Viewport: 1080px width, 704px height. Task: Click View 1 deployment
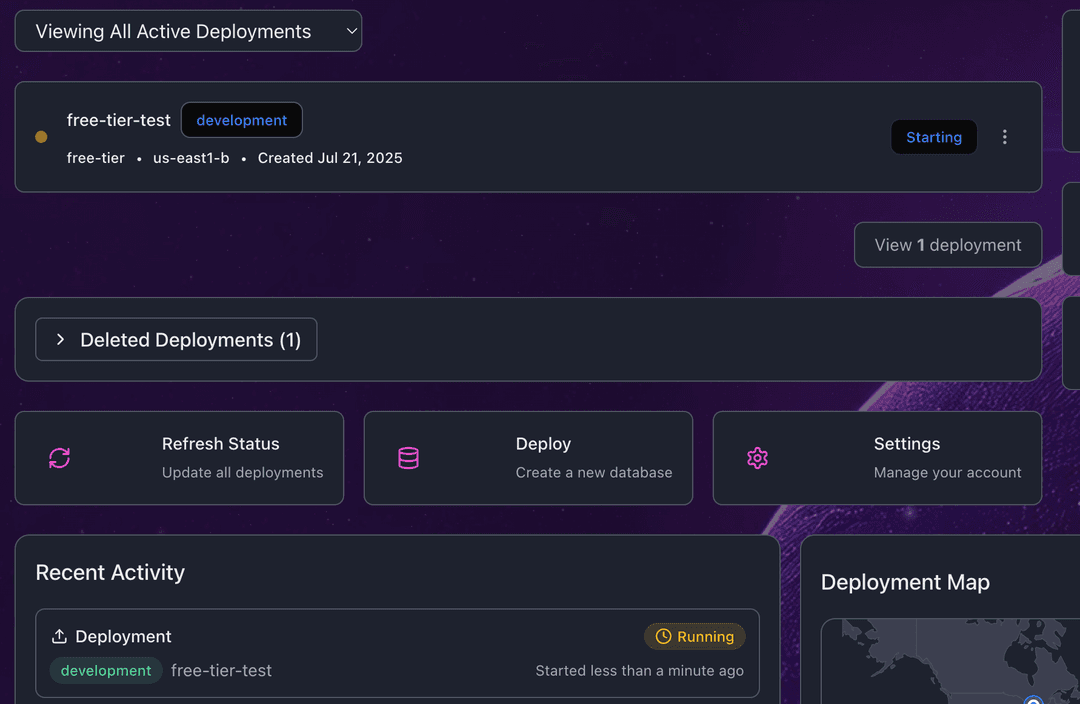[x=947, y=244]
